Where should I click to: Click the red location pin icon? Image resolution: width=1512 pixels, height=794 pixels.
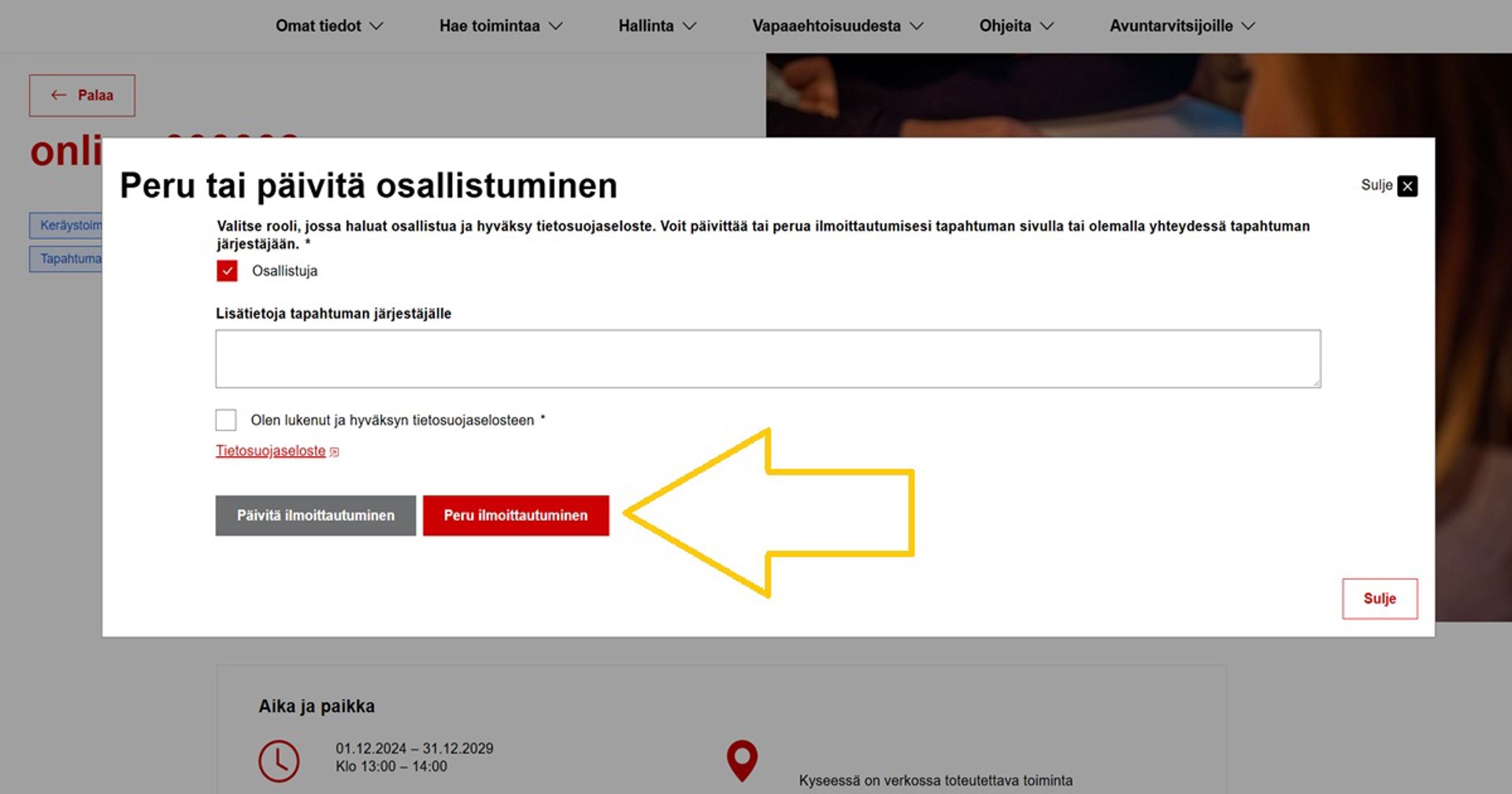pos(742,760)
